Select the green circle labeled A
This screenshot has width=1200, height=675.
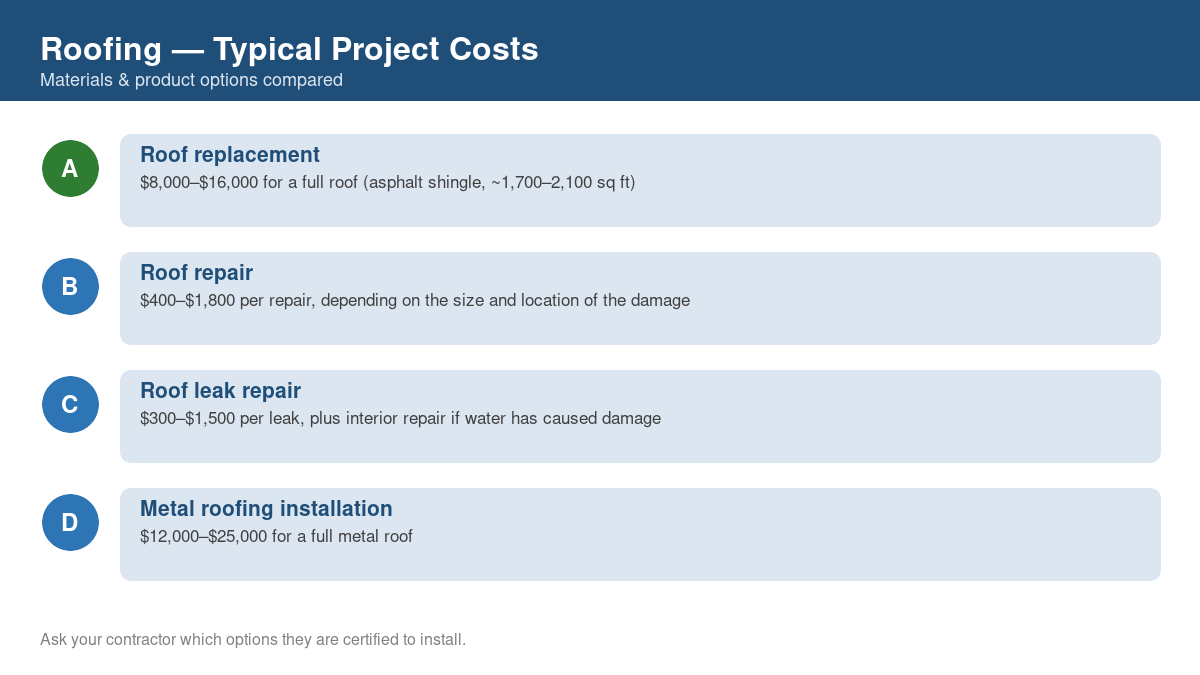[70, 168]
